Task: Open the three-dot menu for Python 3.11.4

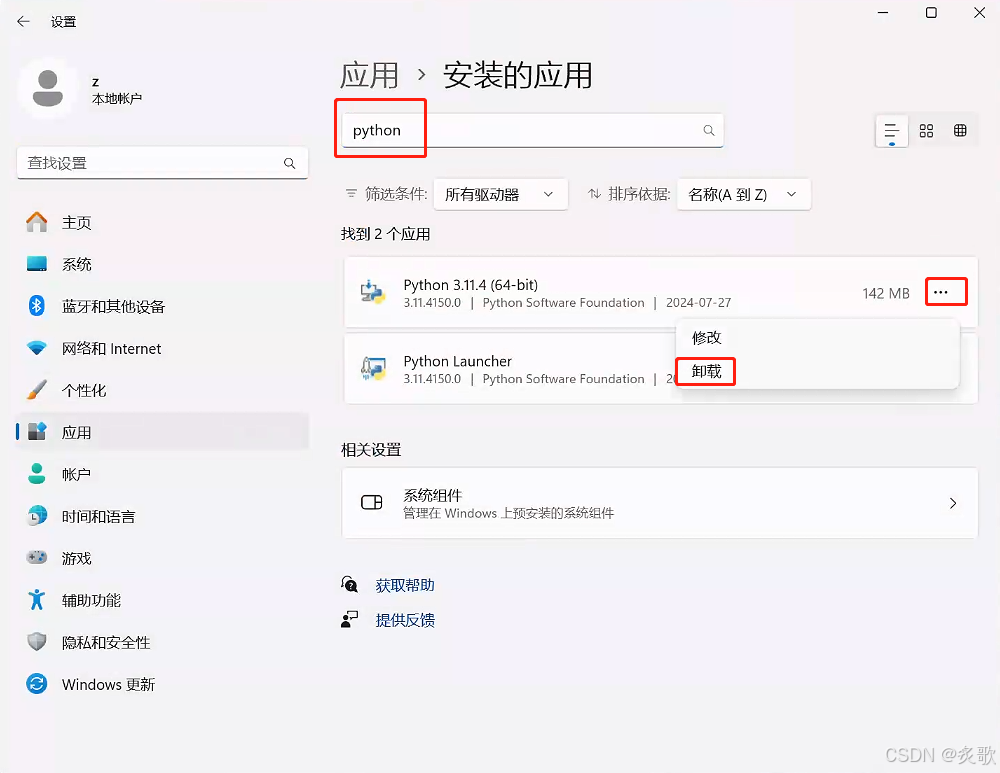Action: click(x=941, y=292)
